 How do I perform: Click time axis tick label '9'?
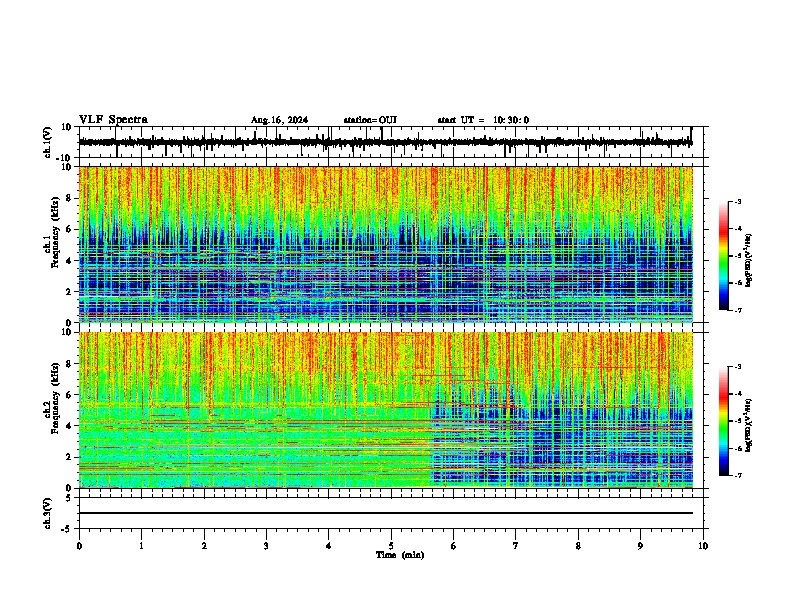click(640, 546)
